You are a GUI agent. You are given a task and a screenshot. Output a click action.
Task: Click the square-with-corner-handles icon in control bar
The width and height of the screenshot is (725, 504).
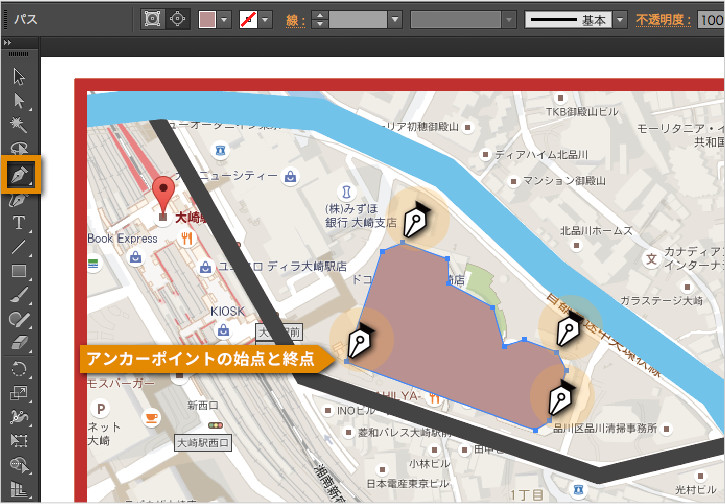pos(153,19)
